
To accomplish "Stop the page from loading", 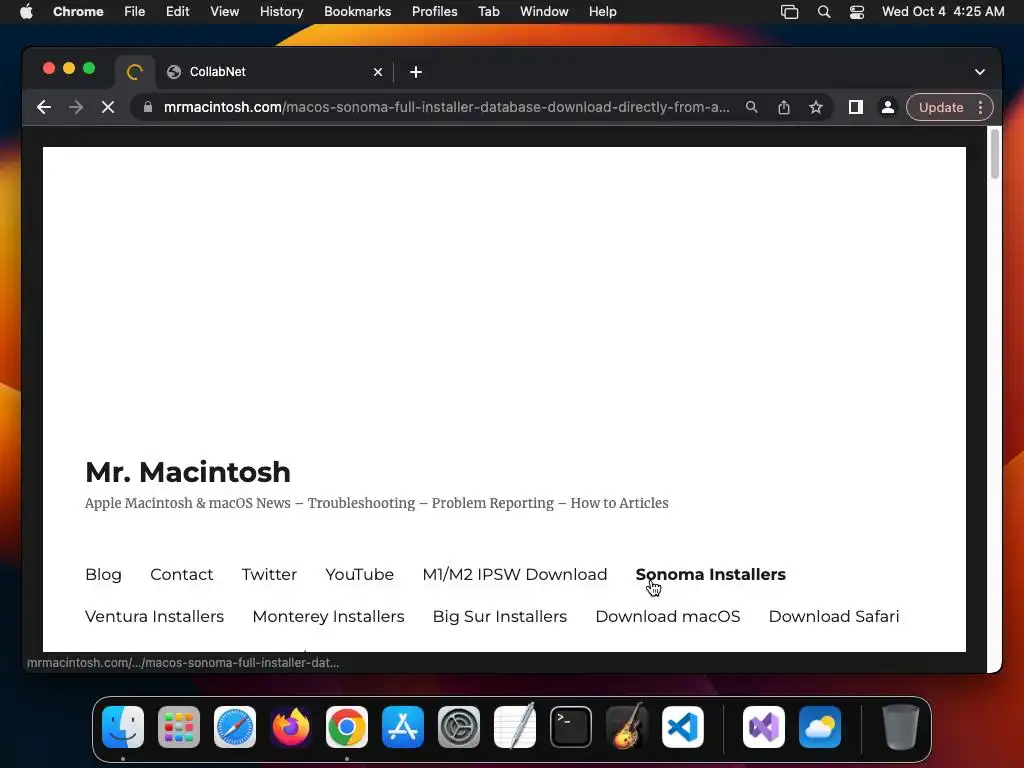I will click(x=108, y=107).
